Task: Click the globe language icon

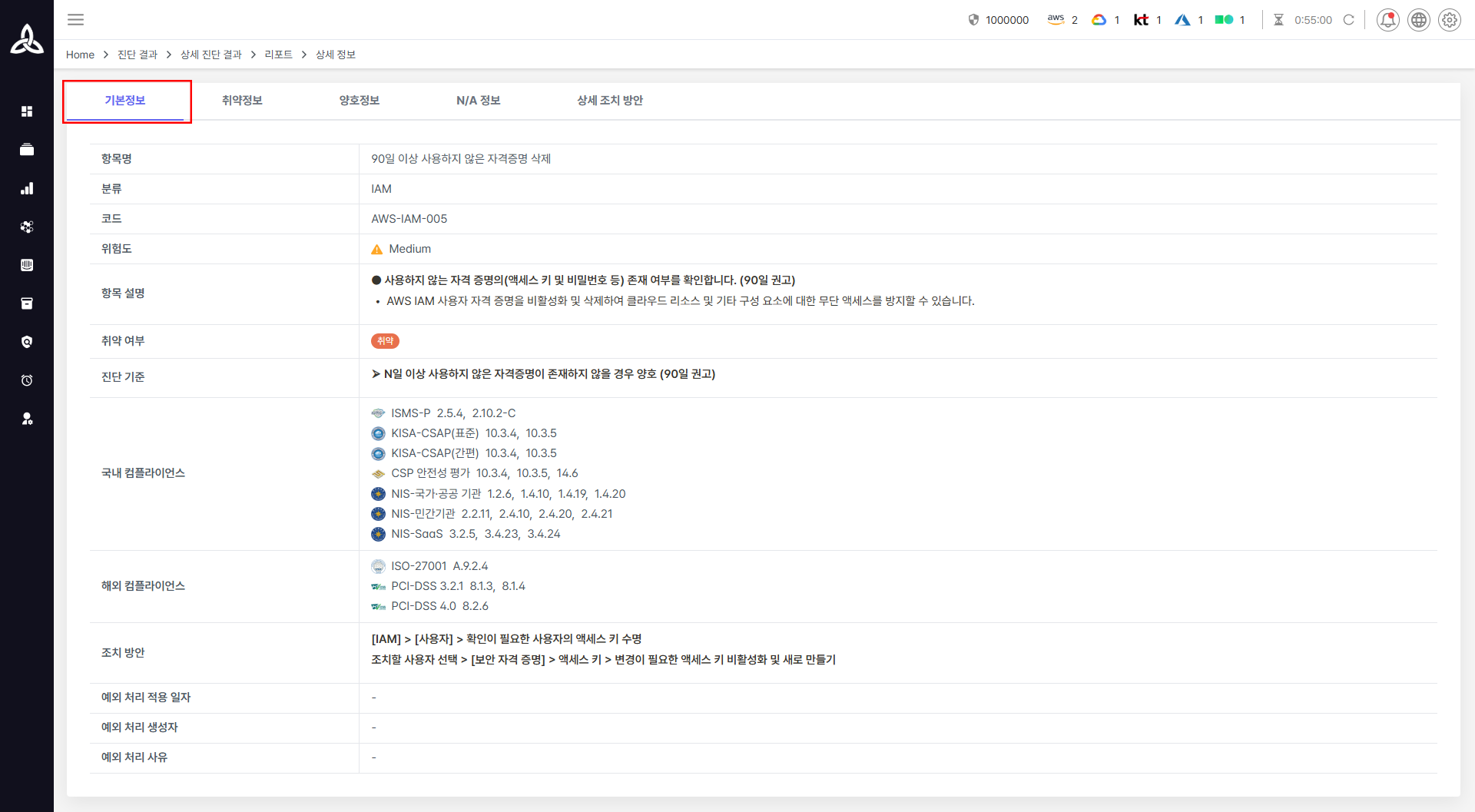Action: point(1418,20)
